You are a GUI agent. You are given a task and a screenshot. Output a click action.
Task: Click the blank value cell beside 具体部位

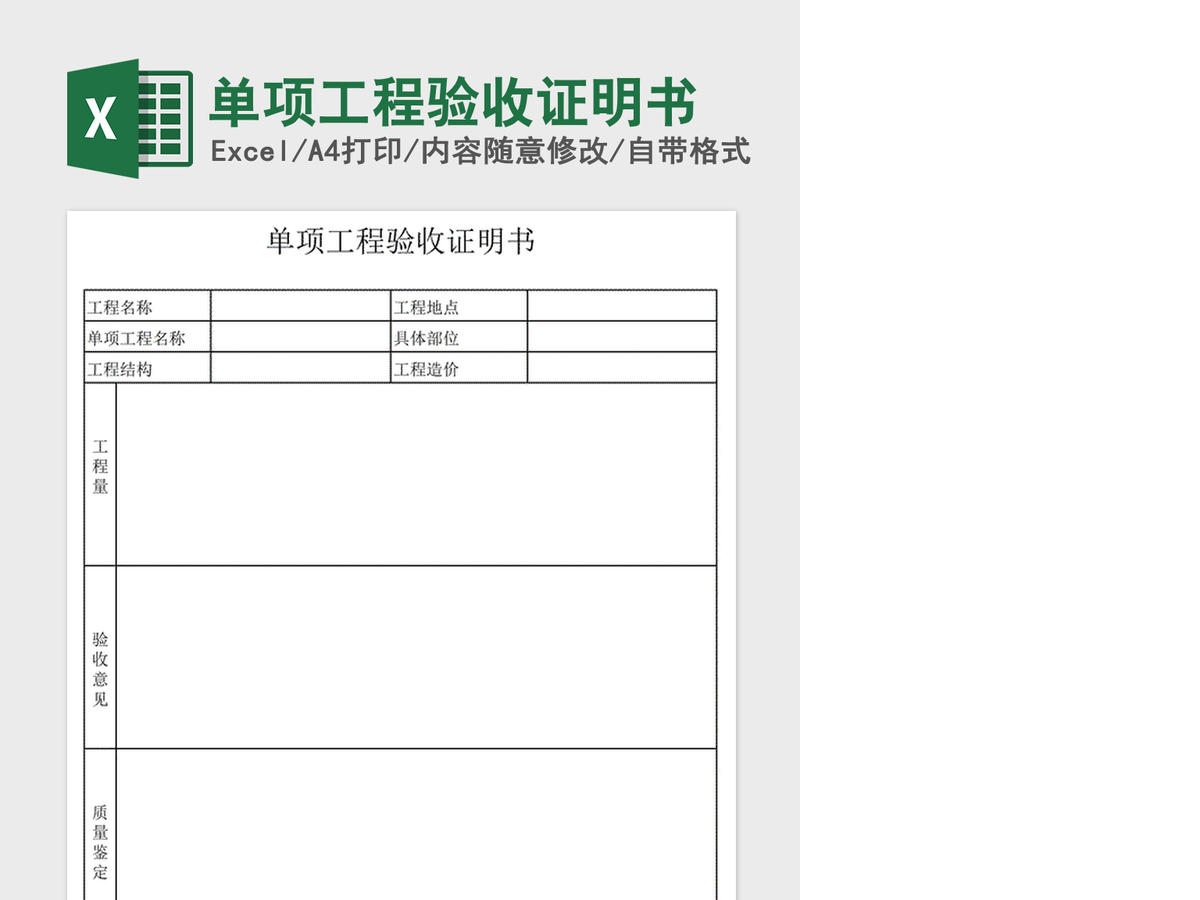(622, 337)
